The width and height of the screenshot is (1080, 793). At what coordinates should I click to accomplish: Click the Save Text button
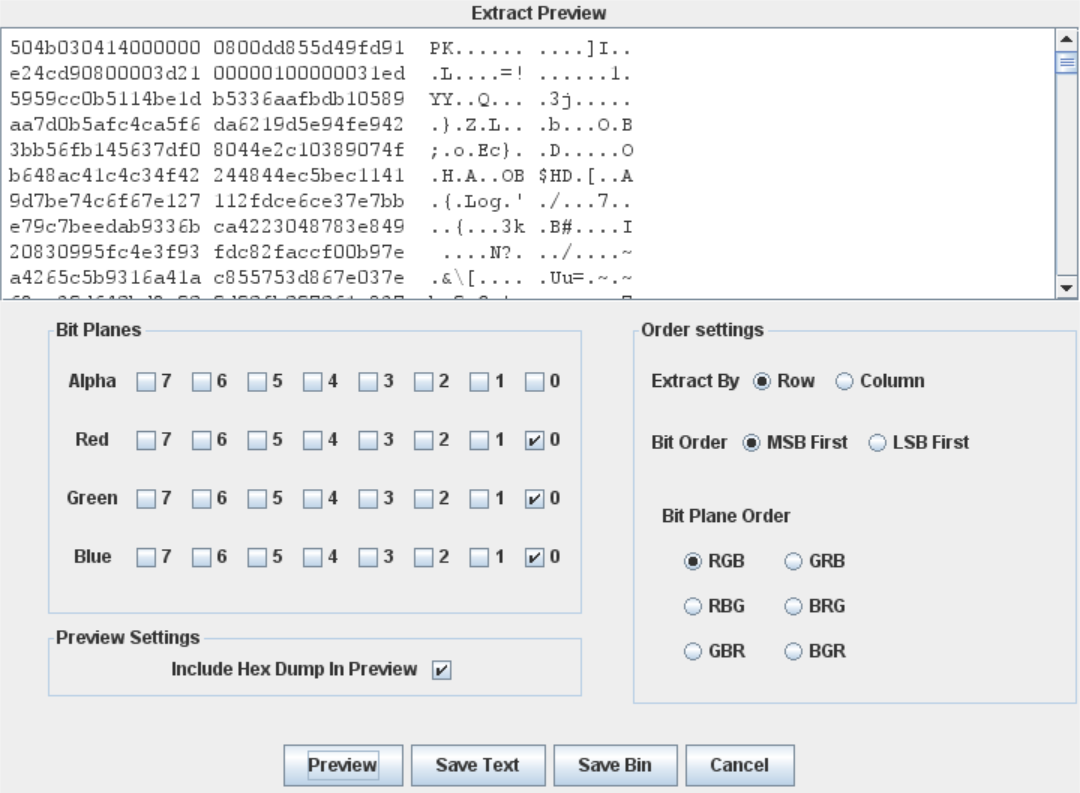point(478,765)
